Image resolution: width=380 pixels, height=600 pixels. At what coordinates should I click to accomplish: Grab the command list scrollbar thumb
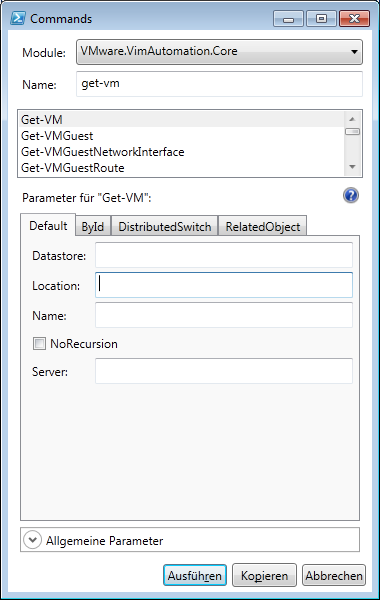tap(352, 132)
